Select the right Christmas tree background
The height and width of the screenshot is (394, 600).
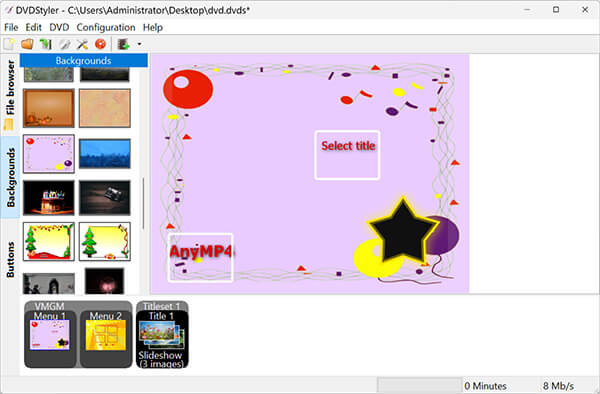[105, 242]
